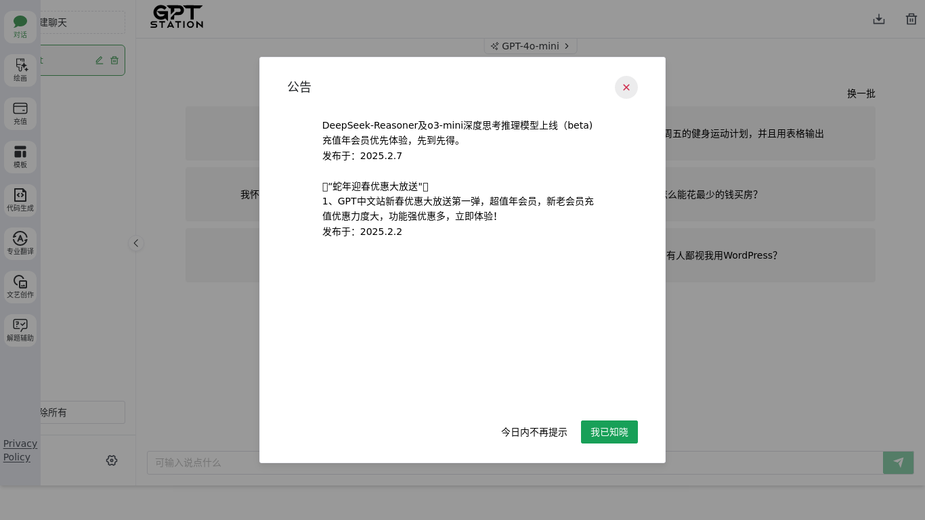Click the download icon at top right
This screenshot has width=925, height=520.
[x=879, y=19]
